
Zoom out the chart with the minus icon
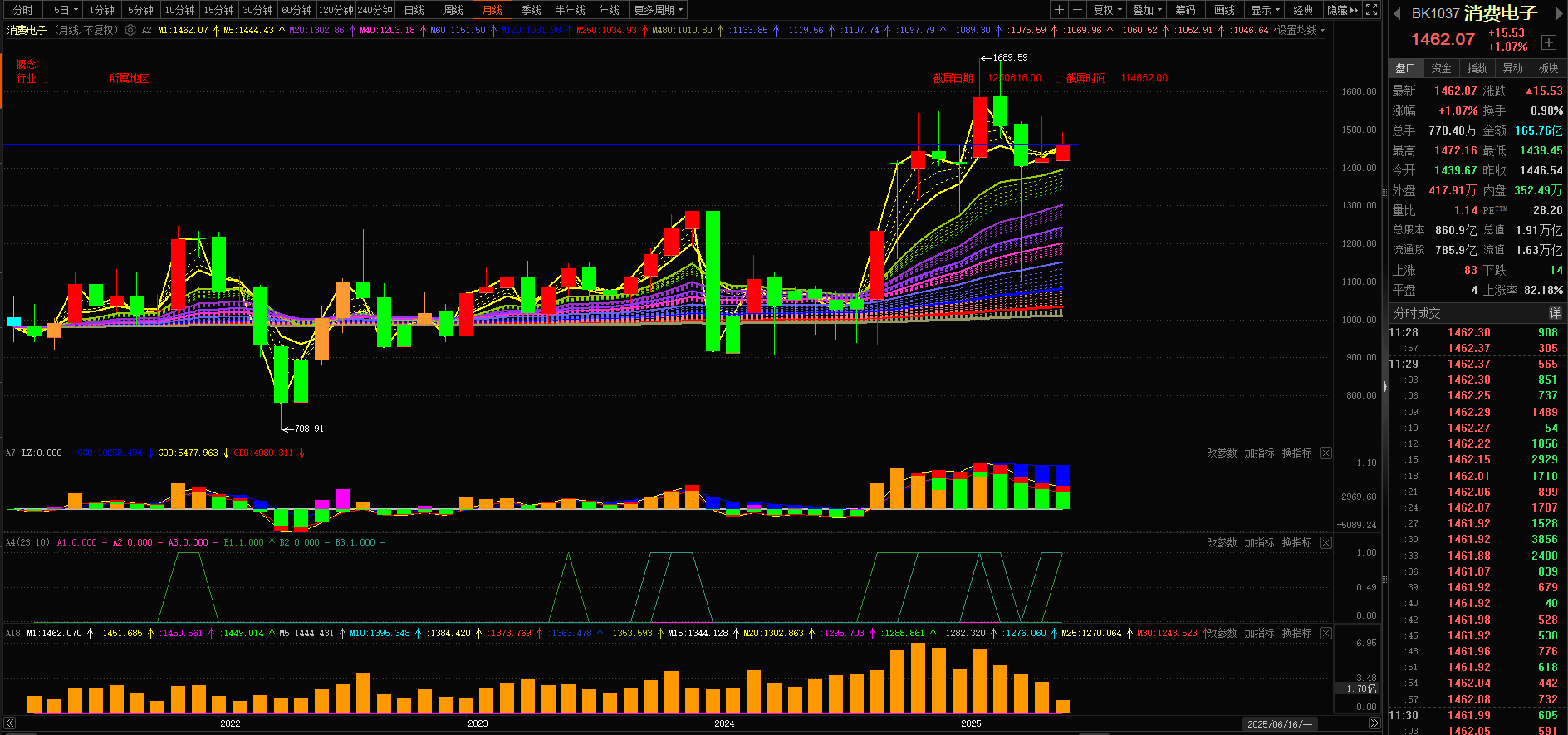click(x=1077, y=10)
